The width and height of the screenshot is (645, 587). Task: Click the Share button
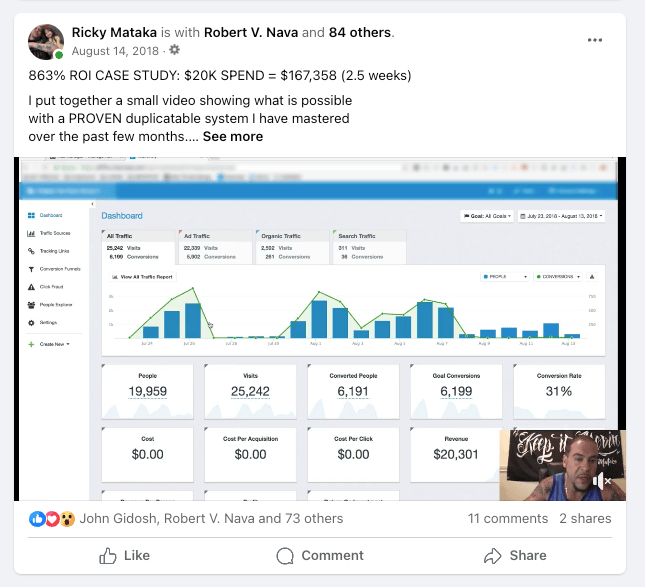click(x=515, y=555)
